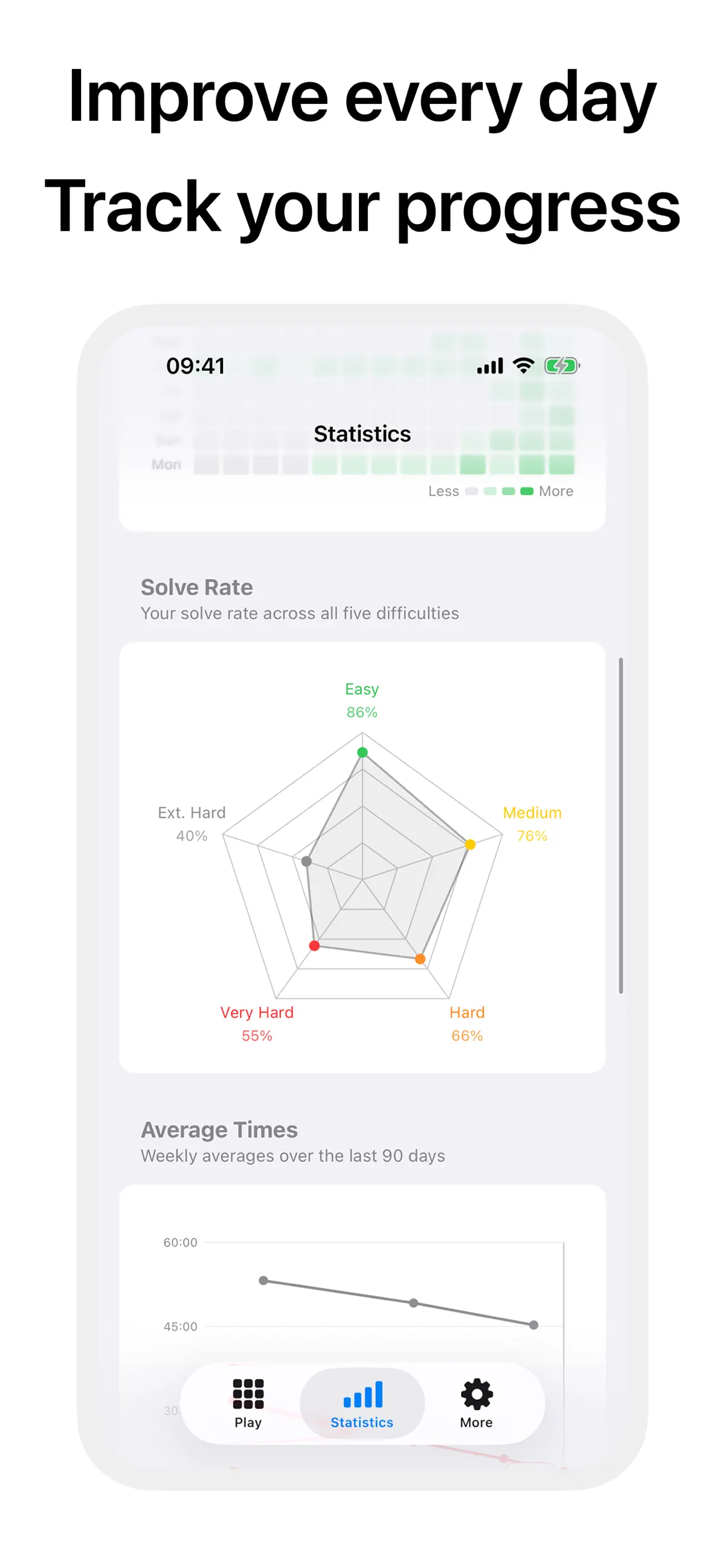This screenshot has height=1568, width=725.
Task: Switch to the Play tab label
Action: (248, 1422)
